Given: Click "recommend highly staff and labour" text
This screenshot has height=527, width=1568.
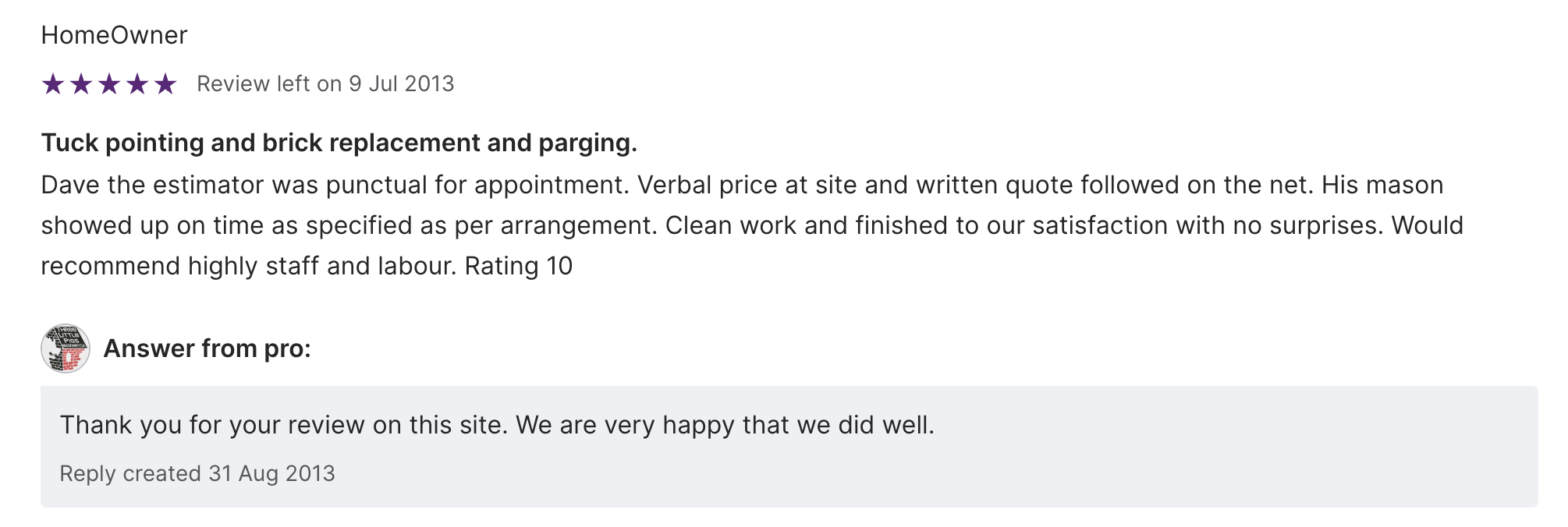Looking at the screenshot, I should click(247, 266).
